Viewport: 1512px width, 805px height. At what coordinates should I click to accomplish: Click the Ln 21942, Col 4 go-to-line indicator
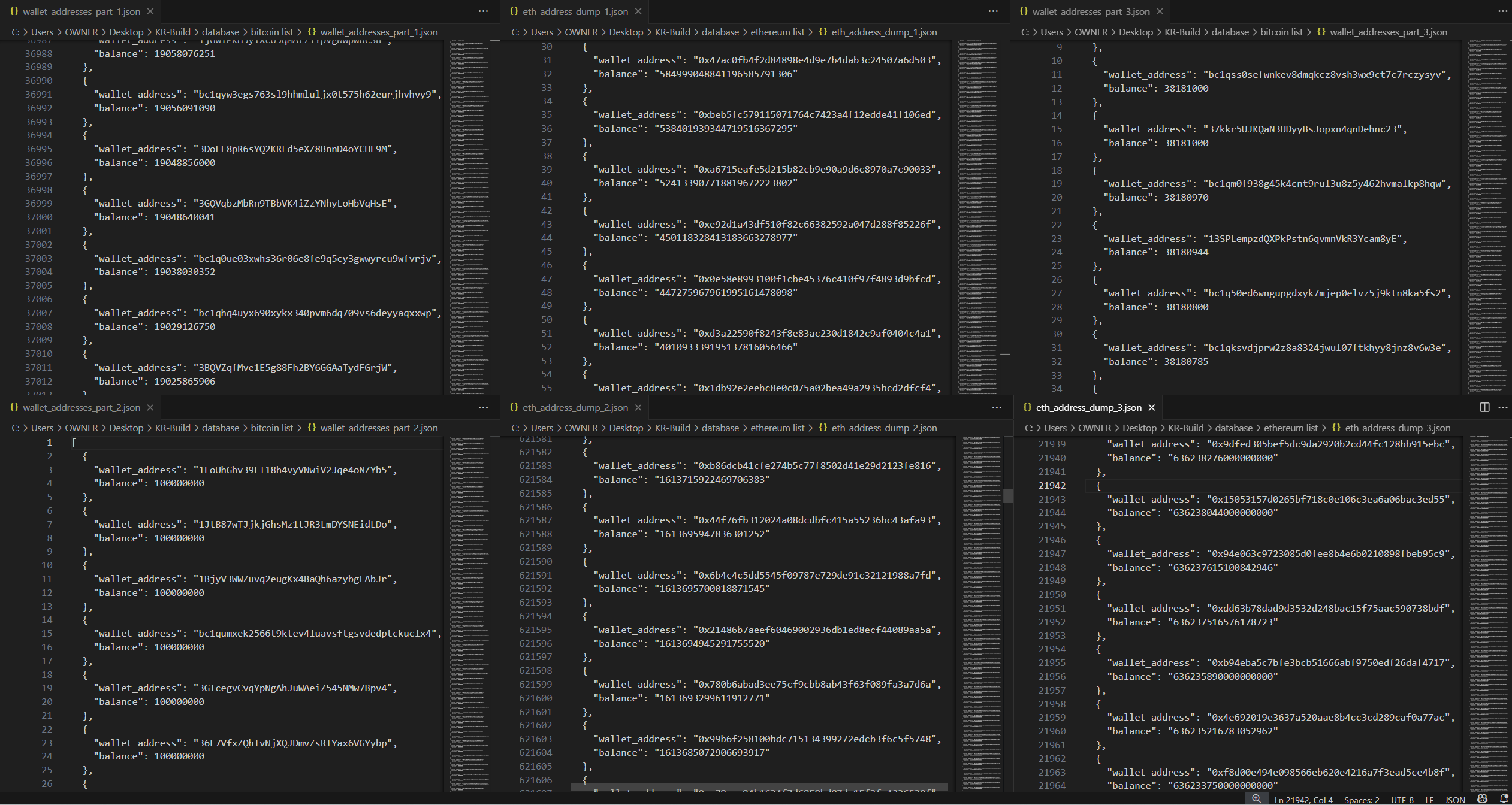point(1303,800)
